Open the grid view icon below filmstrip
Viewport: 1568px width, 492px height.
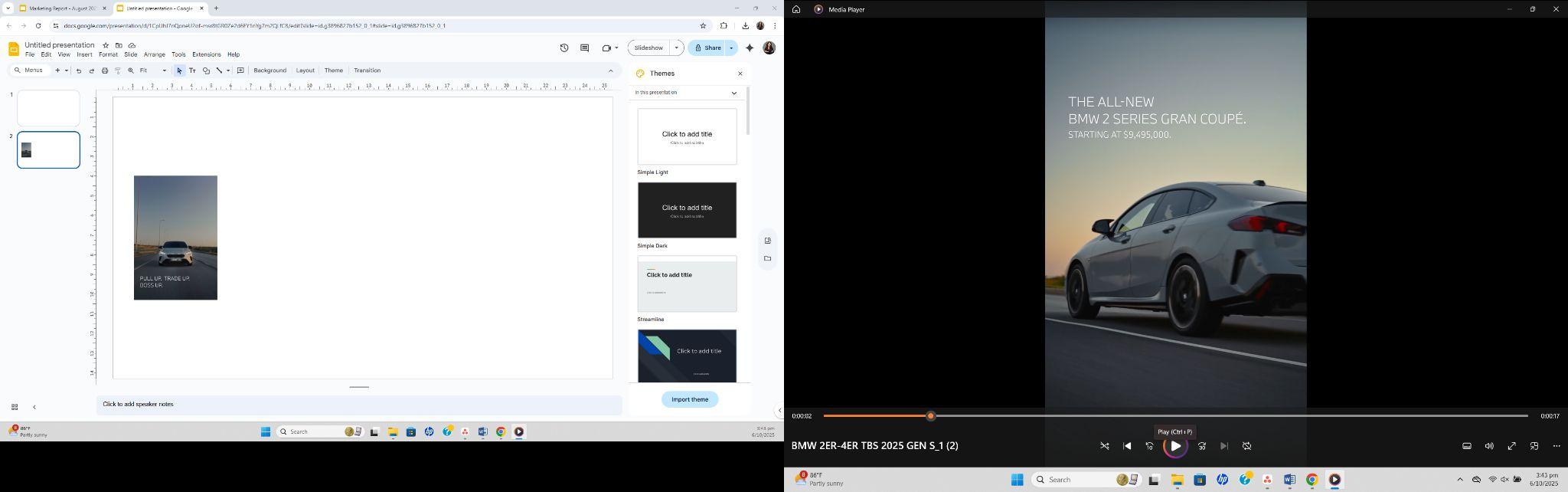(x=14, y=407)
